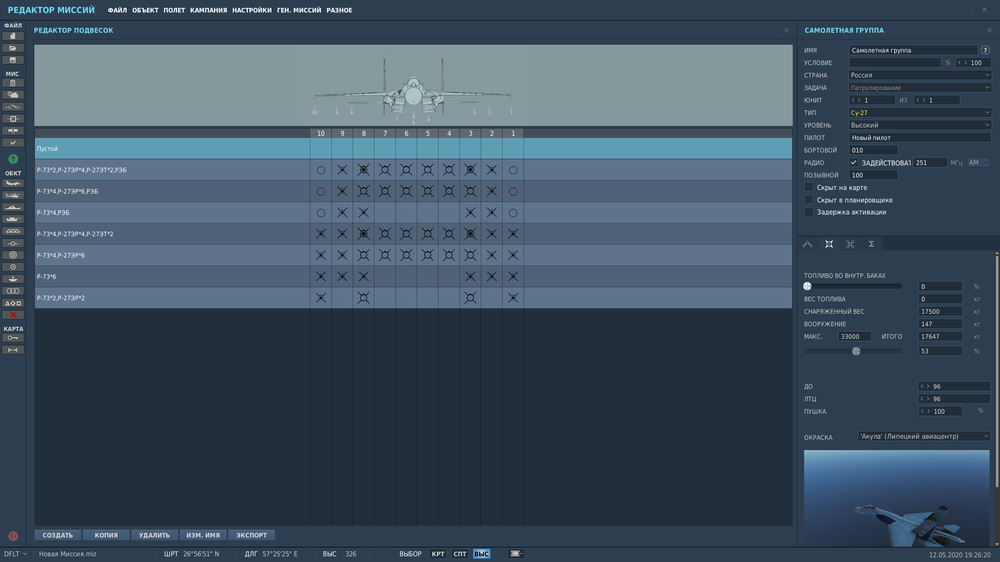
Task: Click the ИЗМ. ИМЯ button
Action: coord(203,535)
